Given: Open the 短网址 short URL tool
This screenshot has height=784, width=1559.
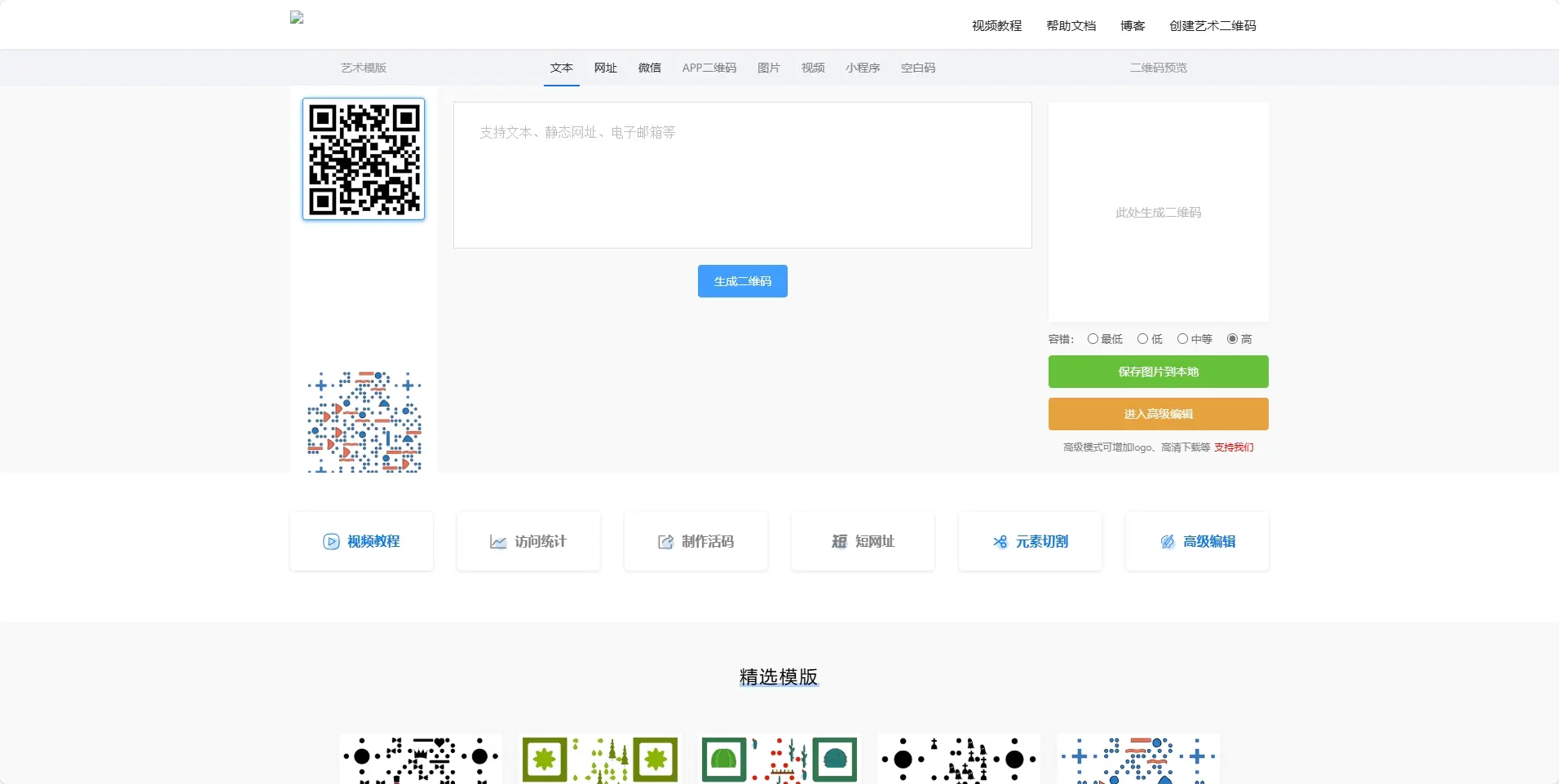Looking at the screenshot, I should (x=862, y=541).
